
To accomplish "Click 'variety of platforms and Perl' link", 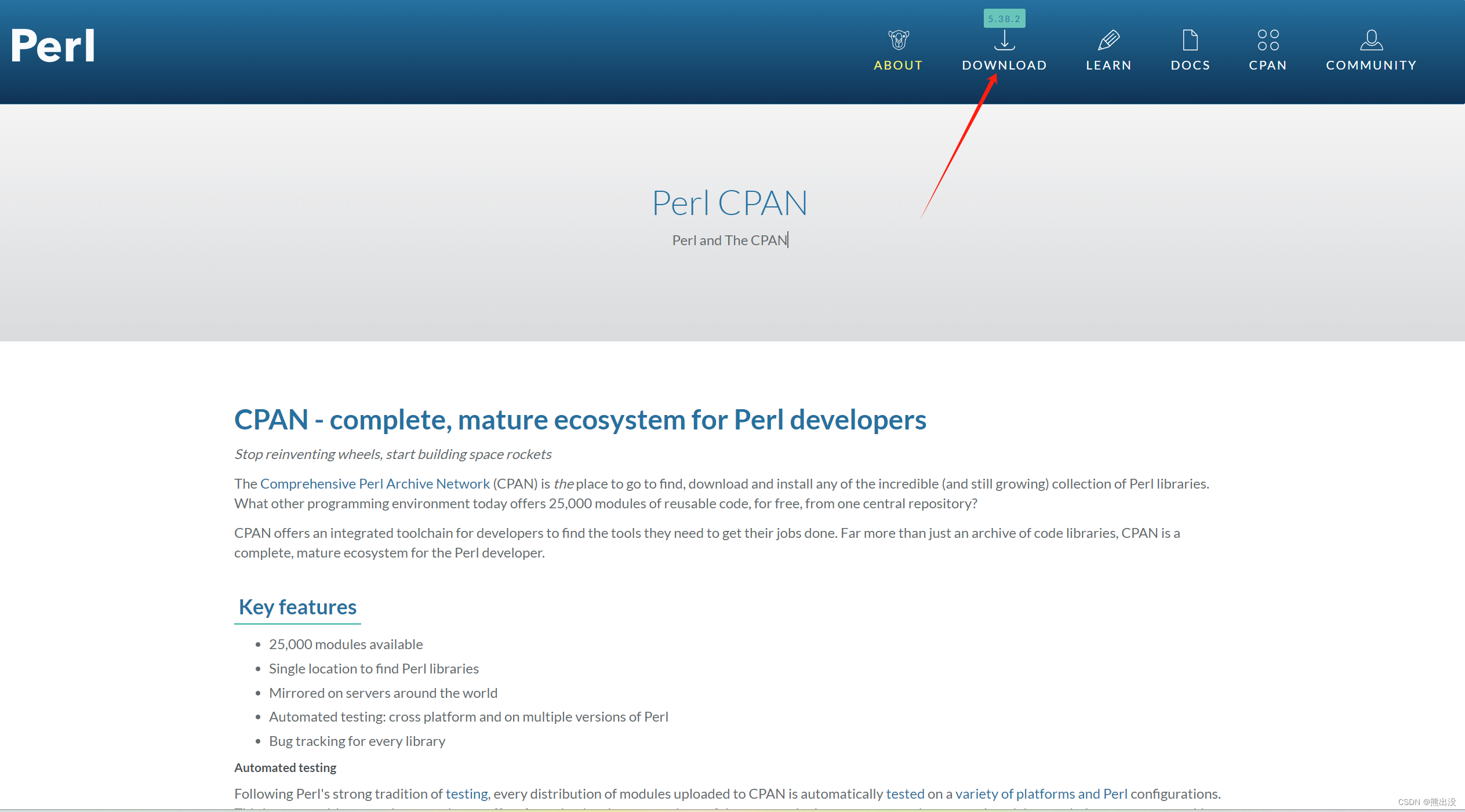I will pos(1041,793).
